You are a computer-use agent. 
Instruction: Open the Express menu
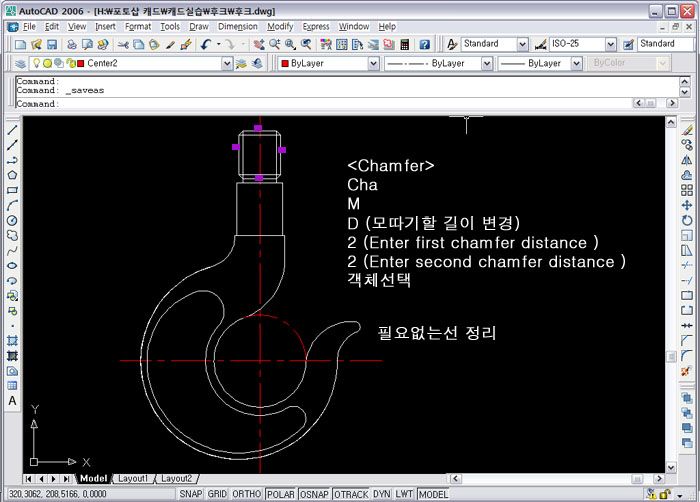tap(316, 27)
